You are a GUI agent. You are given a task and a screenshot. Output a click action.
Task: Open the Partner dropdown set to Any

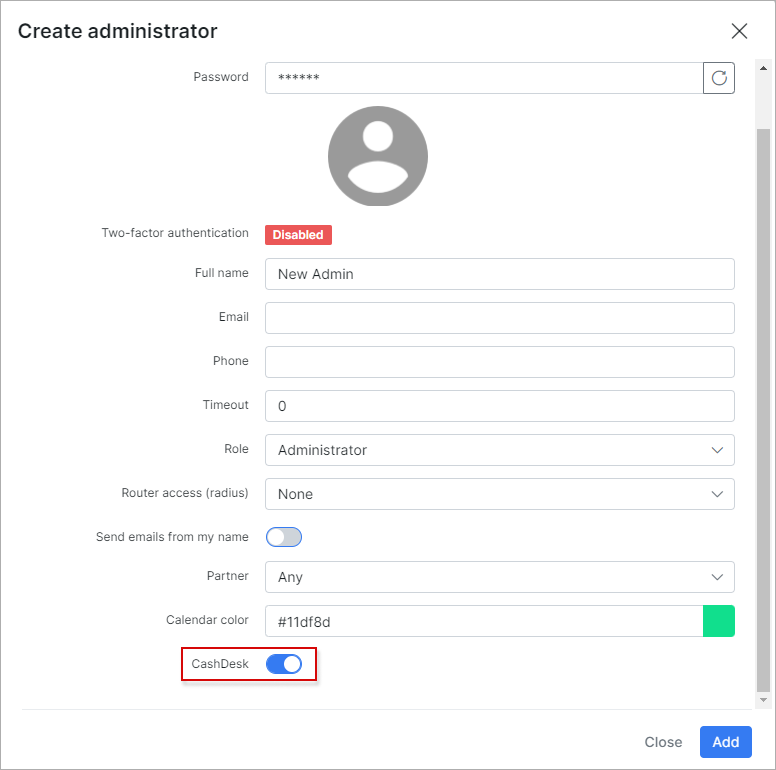pyautogui.click(x=500, y=577)
